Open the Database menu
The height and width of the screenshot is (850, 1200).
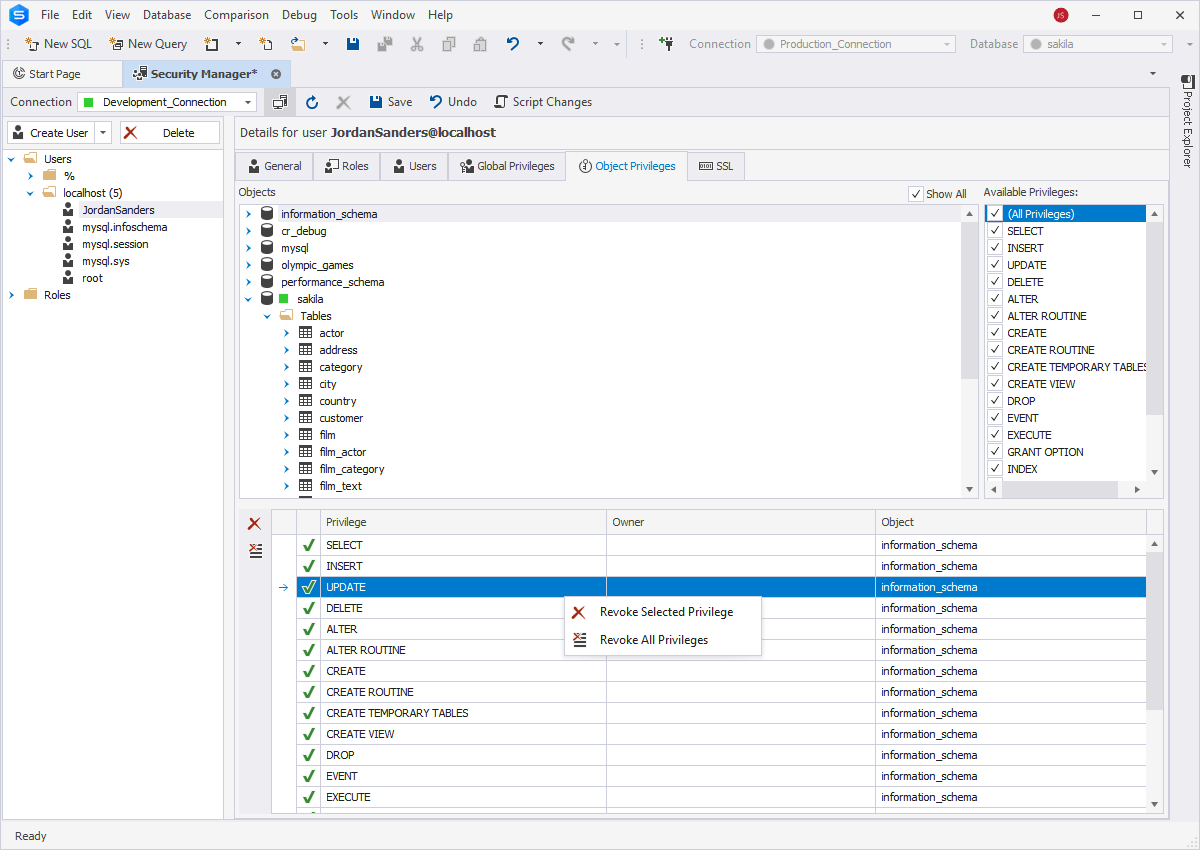coord(166,14)
